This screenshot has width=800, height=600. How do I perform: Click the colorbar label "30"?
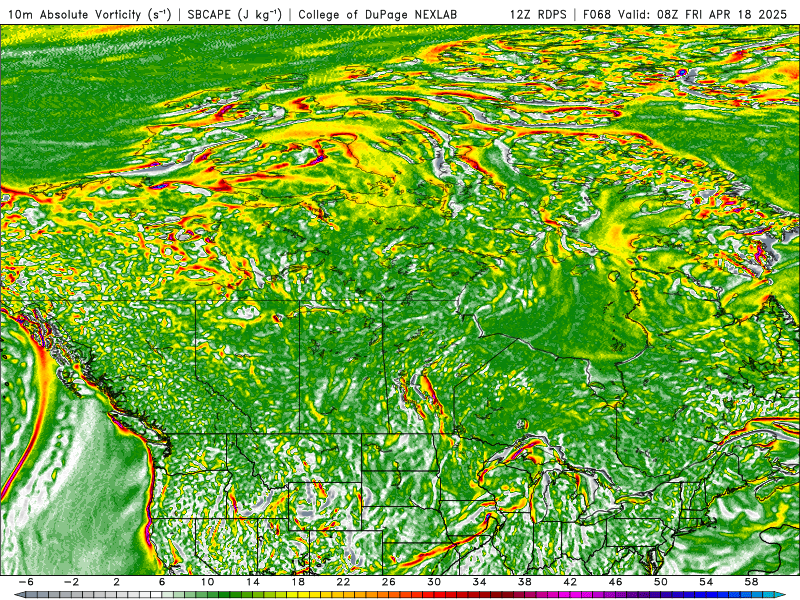coord(434,582)
